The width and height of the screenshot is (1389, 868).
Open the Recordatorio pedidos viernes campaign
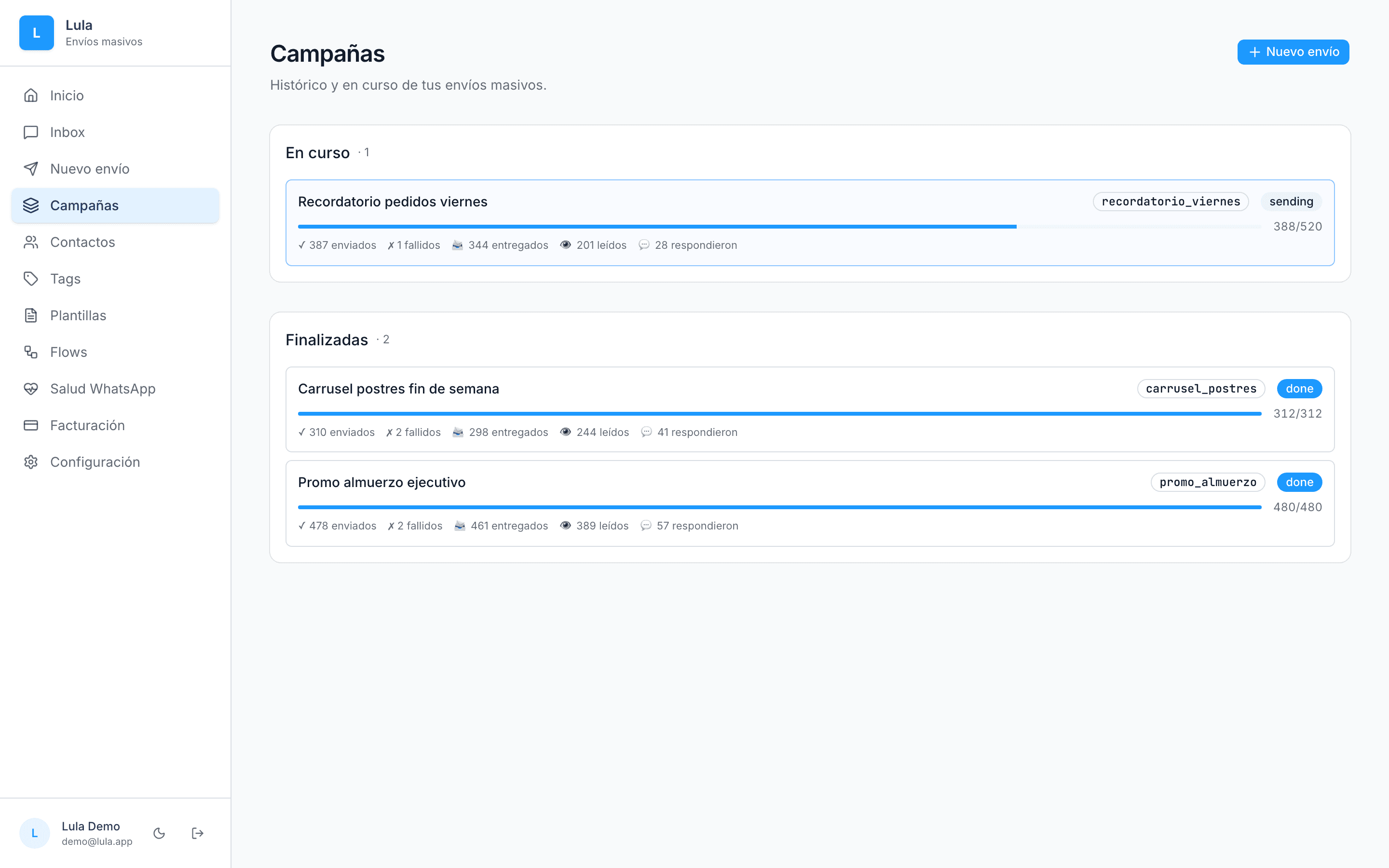(810, 223)
